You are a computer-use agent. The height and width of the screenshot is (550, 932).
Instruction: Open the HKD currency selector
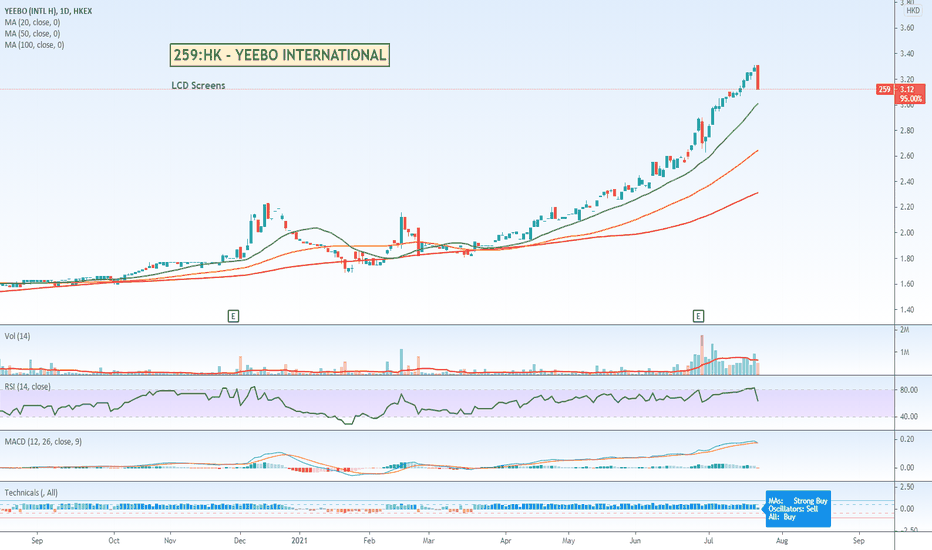tap(913, 11)
